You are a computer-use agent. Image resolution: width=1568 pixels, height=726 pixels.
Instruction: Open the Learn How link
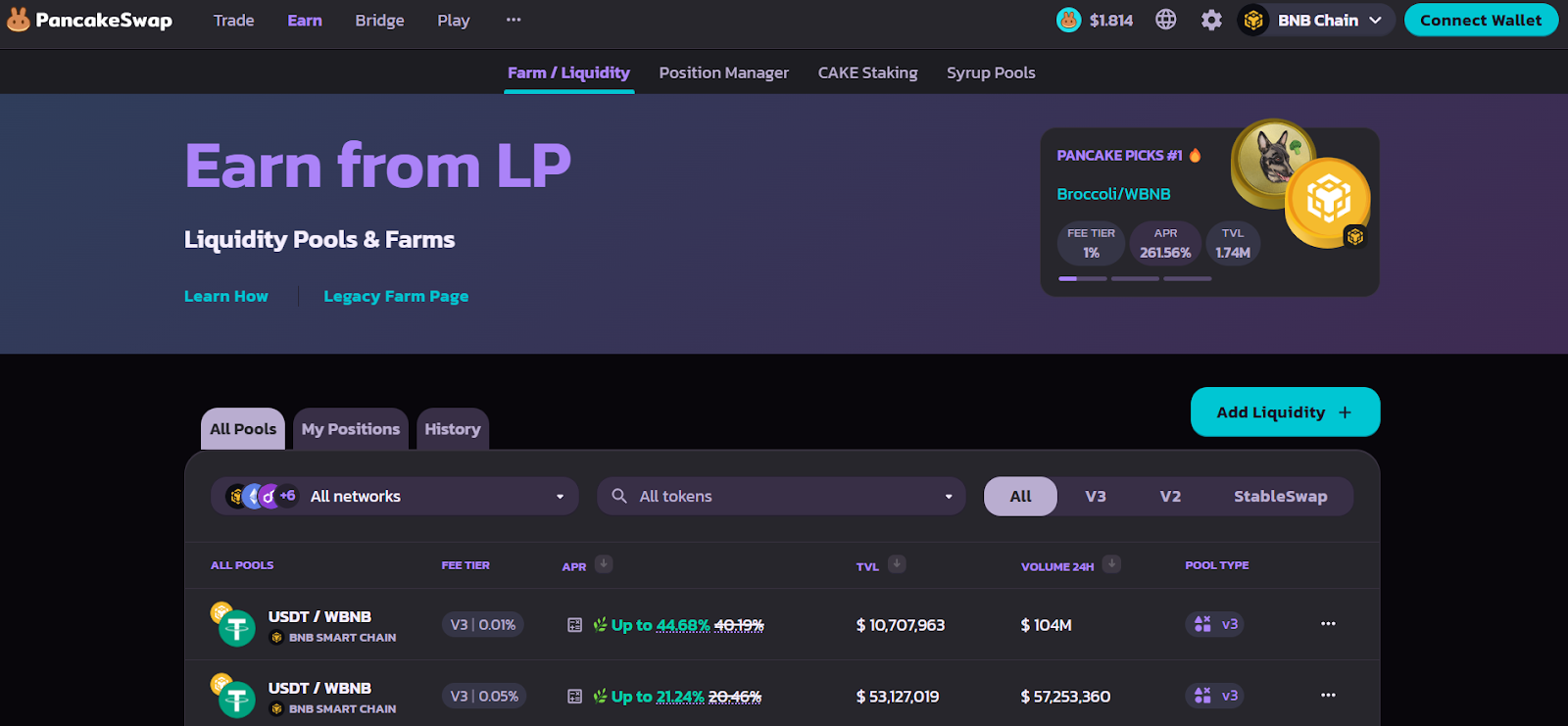(226, 296)
